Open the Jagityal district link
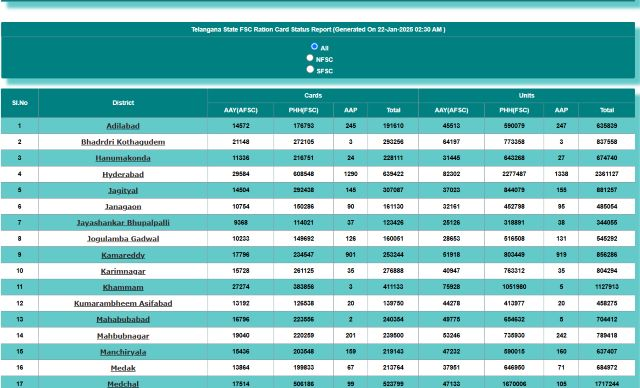Image resolution: width=640 pixels, height=388 pixels. click(x=123, y=191)
